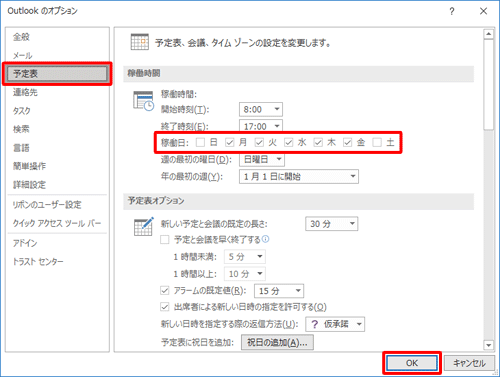
Task: Toggle the 木 (Thursday) working day checkbox
Action: point(318,143)
